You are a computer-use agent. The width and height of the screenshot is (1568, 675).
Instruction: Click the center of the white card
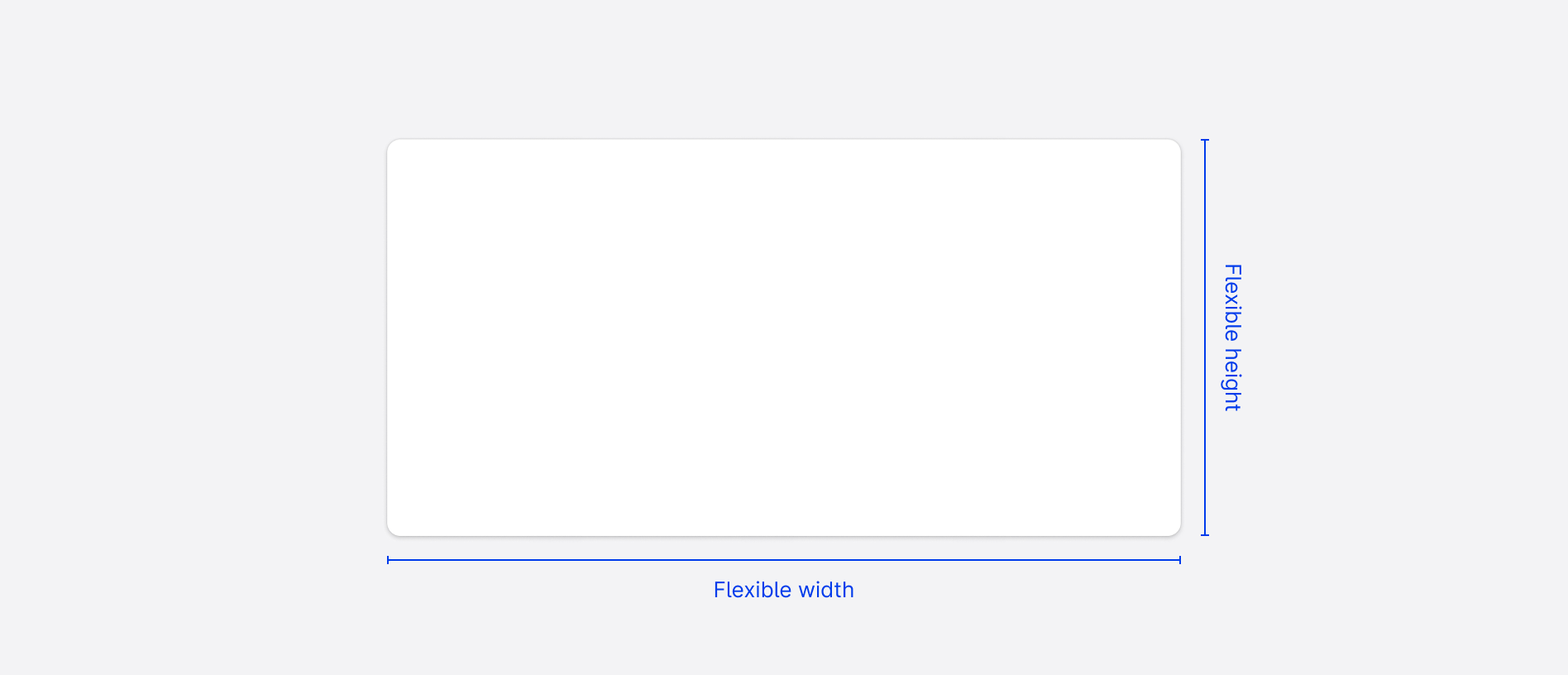[x=784, y=337]
